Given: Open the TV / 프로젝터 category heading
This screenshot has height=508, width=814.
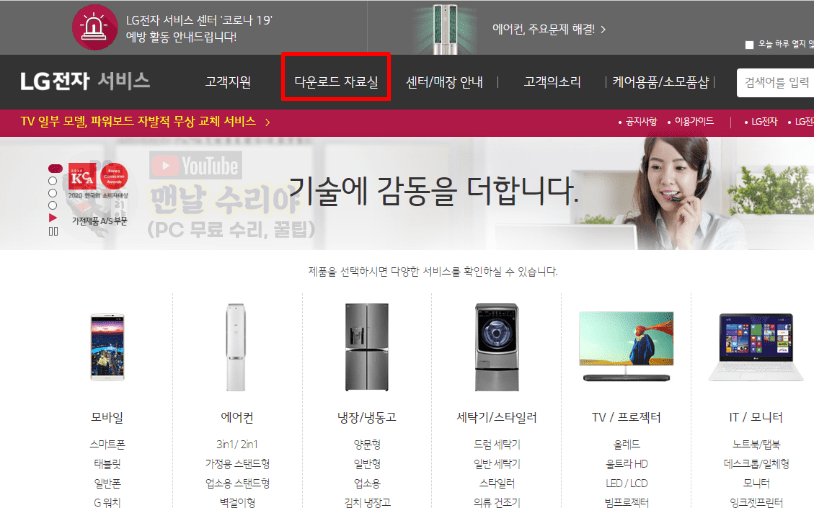Looking at the screenshot, I should 626,417.
